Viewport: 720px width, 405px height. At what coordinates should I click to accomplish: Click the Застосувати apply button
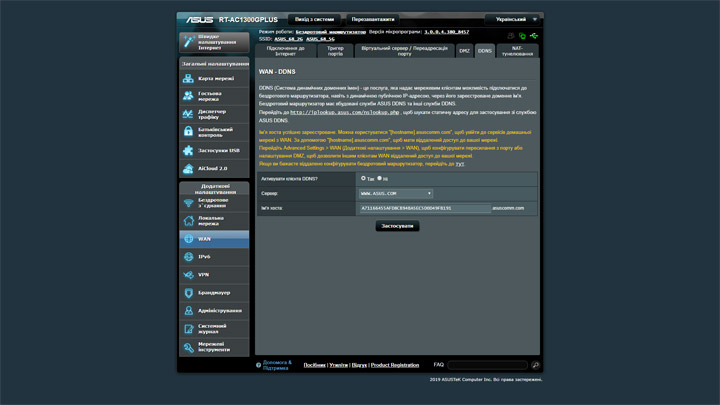[397, 226]
